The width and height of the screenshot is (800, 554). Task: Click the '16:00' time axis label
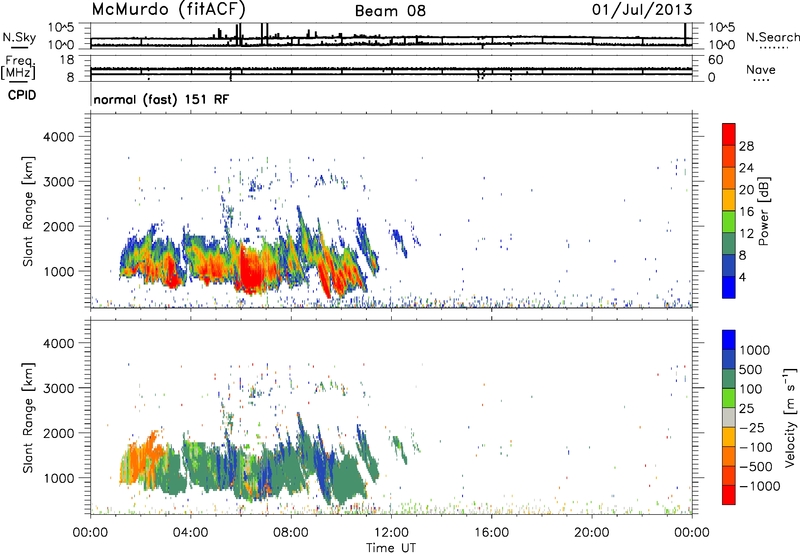[491, 533]
